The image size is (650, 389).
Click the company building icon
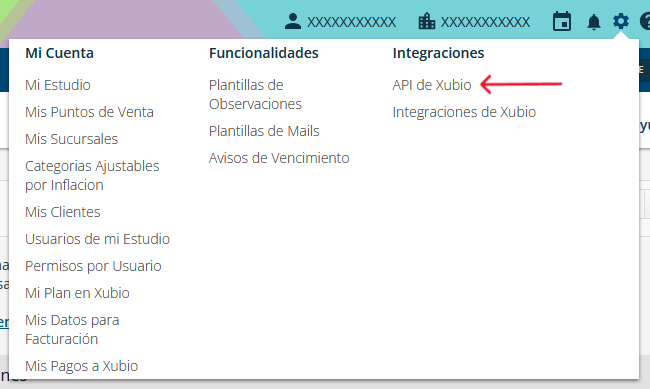(x=427, y=21)
